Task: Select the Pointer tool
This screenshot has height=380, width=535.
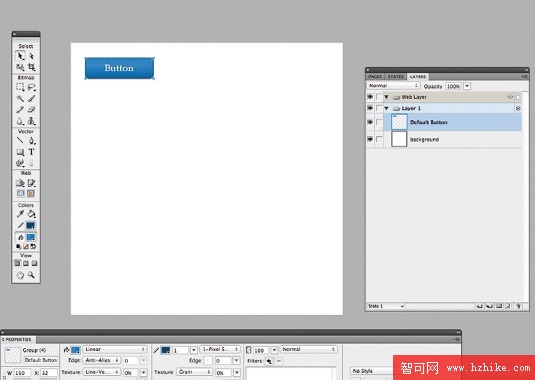Action: (20, 56)
